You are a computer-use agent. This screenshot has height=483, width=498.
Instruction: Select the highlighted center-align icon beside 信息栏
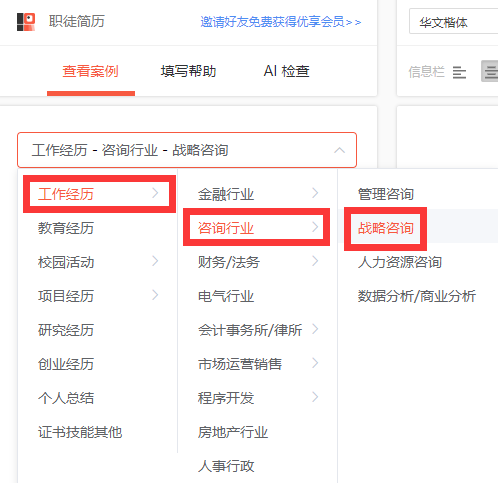[490, 71]
